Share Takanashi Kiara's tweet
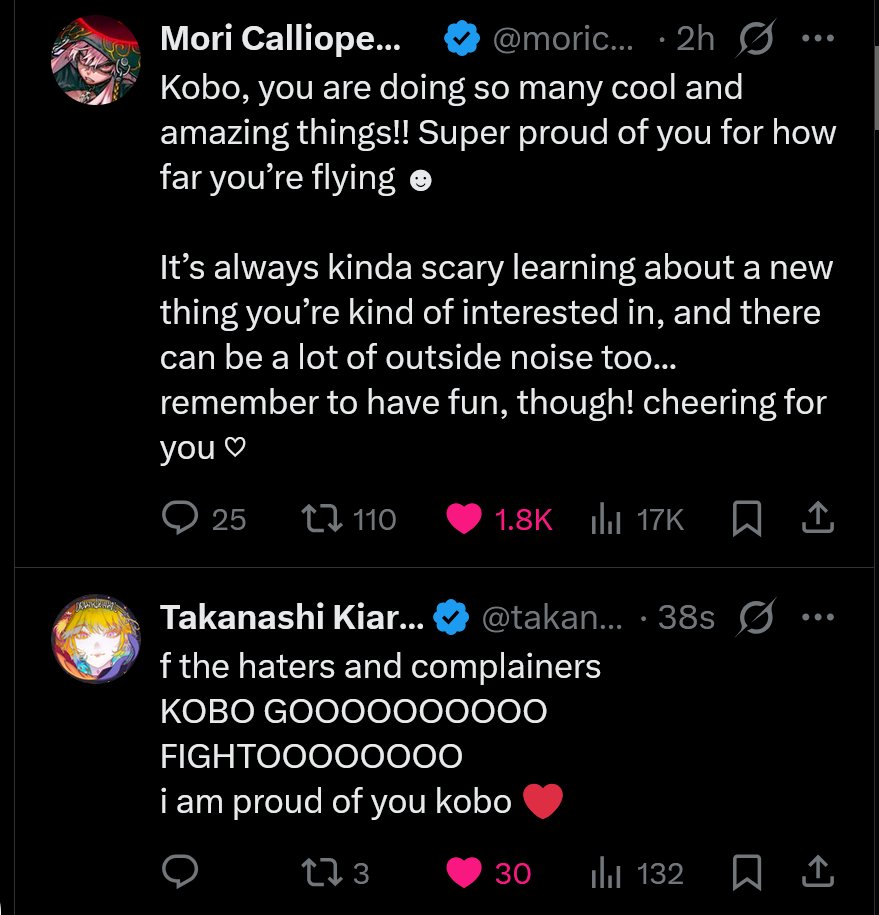The image size is (879, 915). [817, 873]
